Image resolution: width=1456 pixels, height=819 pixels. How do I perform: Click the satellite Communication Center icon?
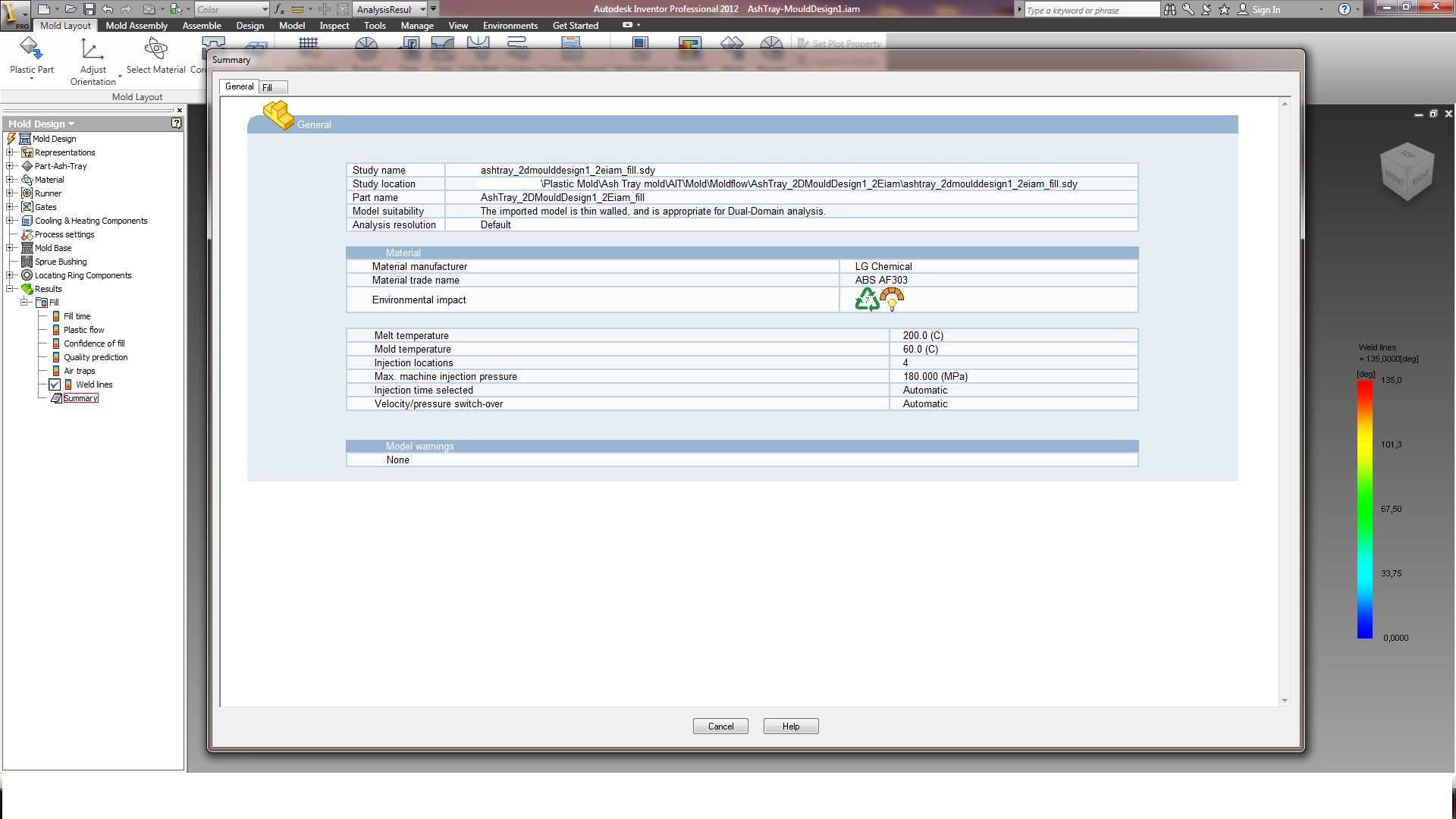(x=1207, y=9)
